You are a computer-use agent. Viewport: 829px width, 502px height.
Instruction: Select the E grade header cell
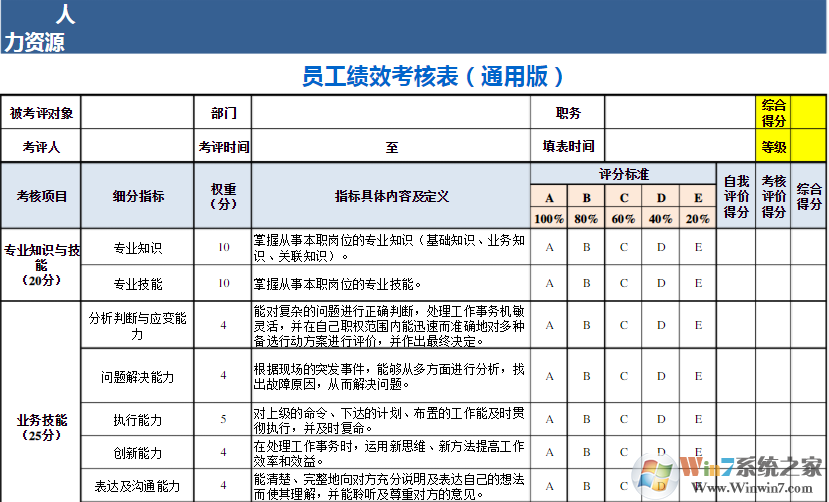pyautogui.click(x=698, y=197)
